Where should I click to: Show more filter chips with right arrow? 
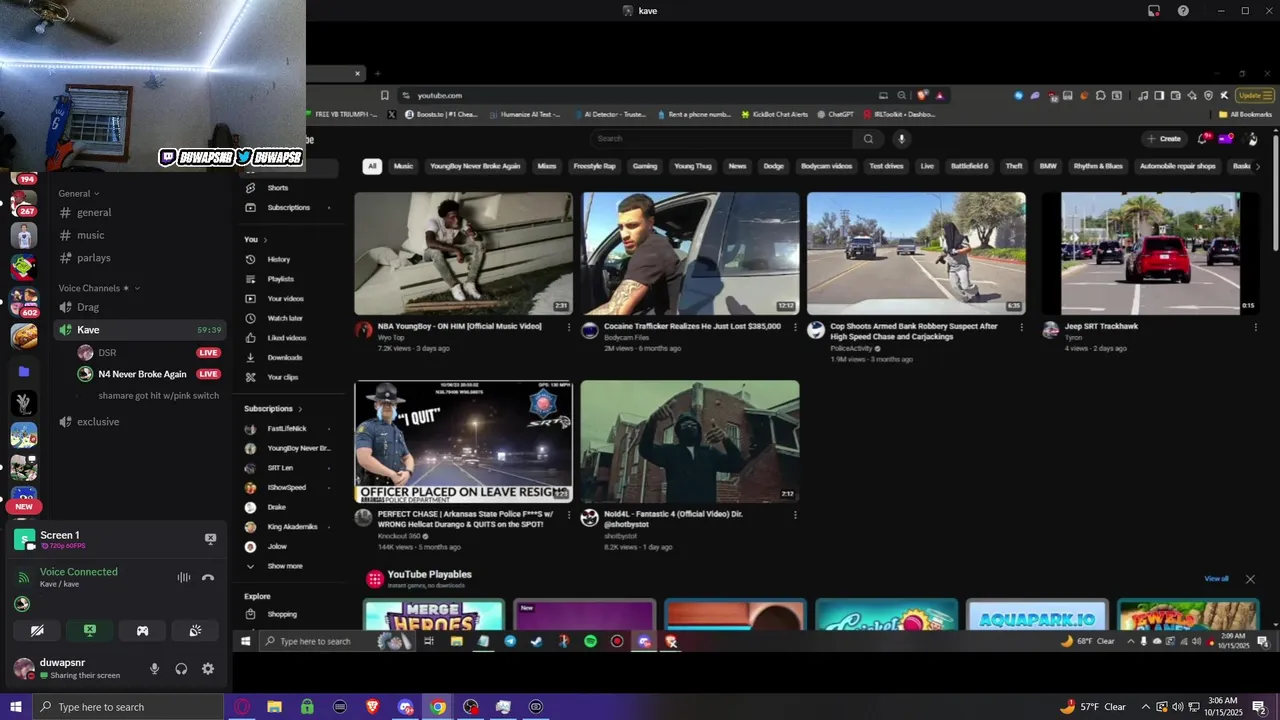click(1257, 166)
